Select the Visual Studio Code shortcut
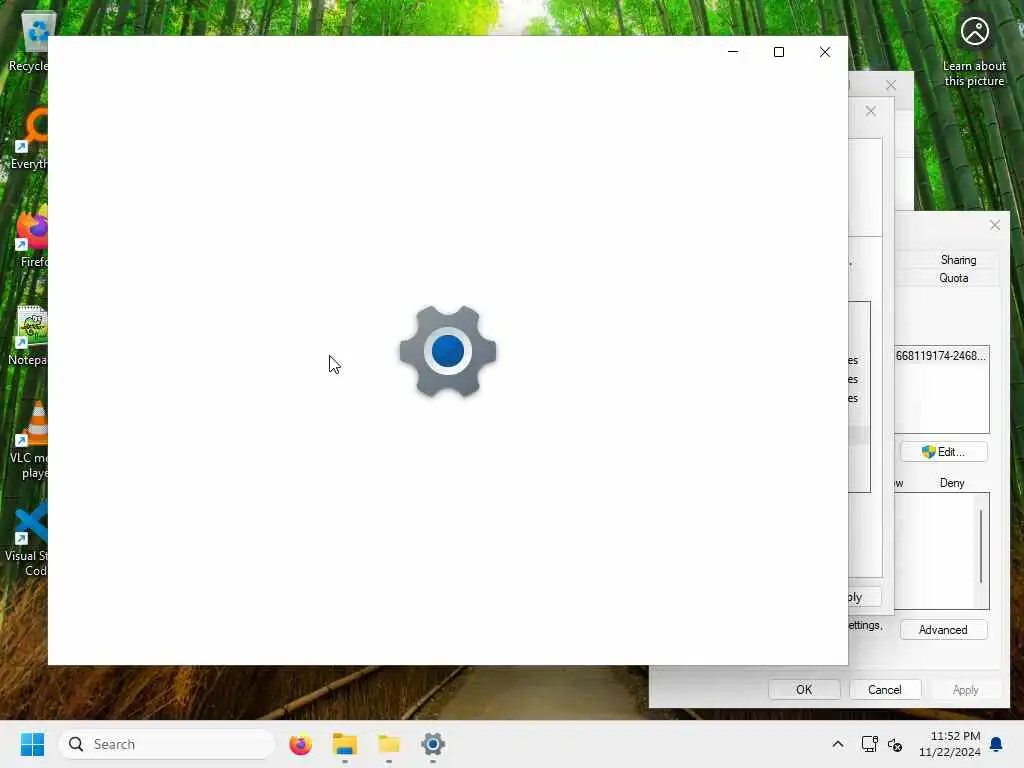 tap(27, 538)
